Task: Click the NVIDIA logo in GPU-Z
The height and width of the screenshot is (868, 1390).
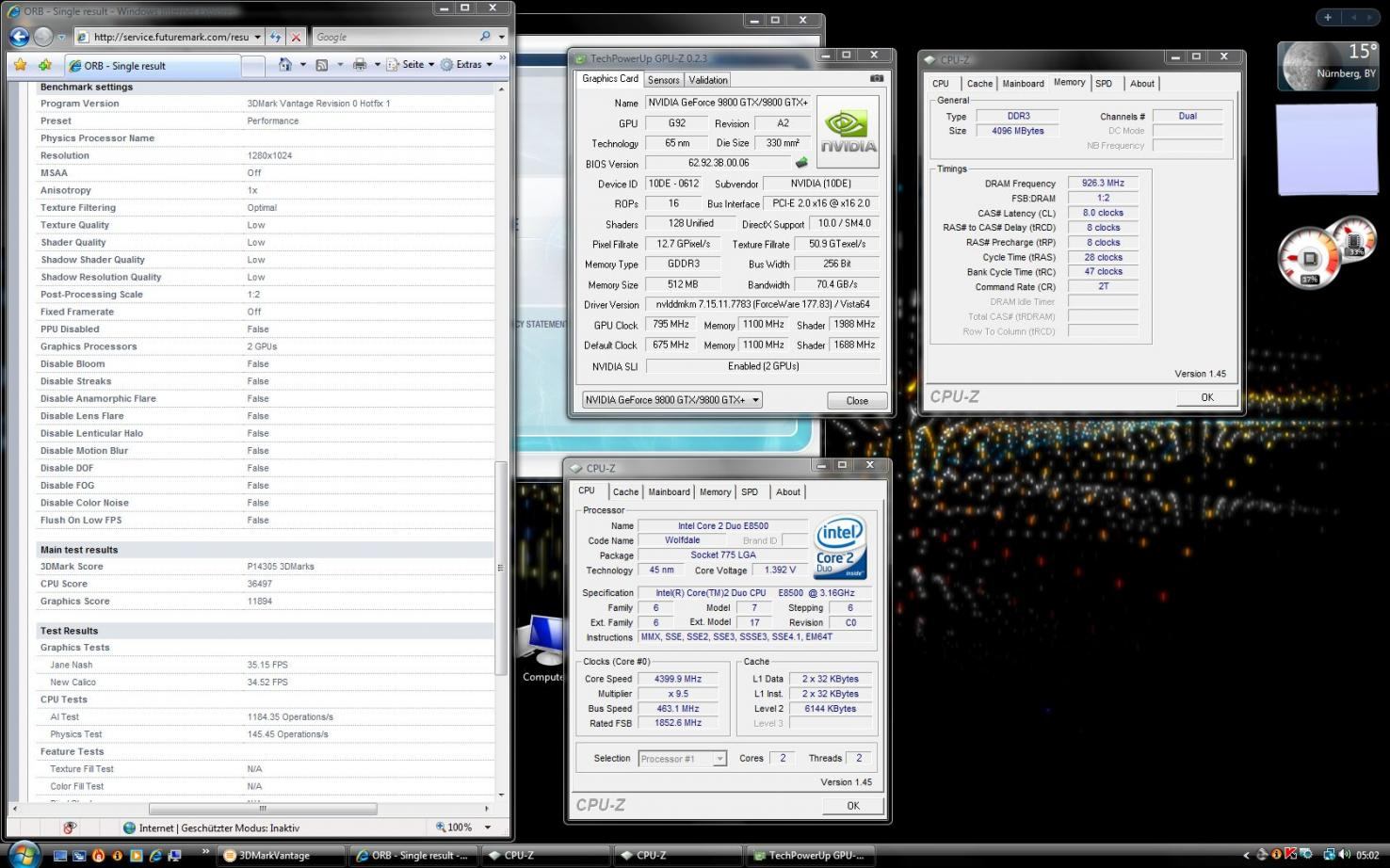Action: pyautogui.click(x=848, y=132)
